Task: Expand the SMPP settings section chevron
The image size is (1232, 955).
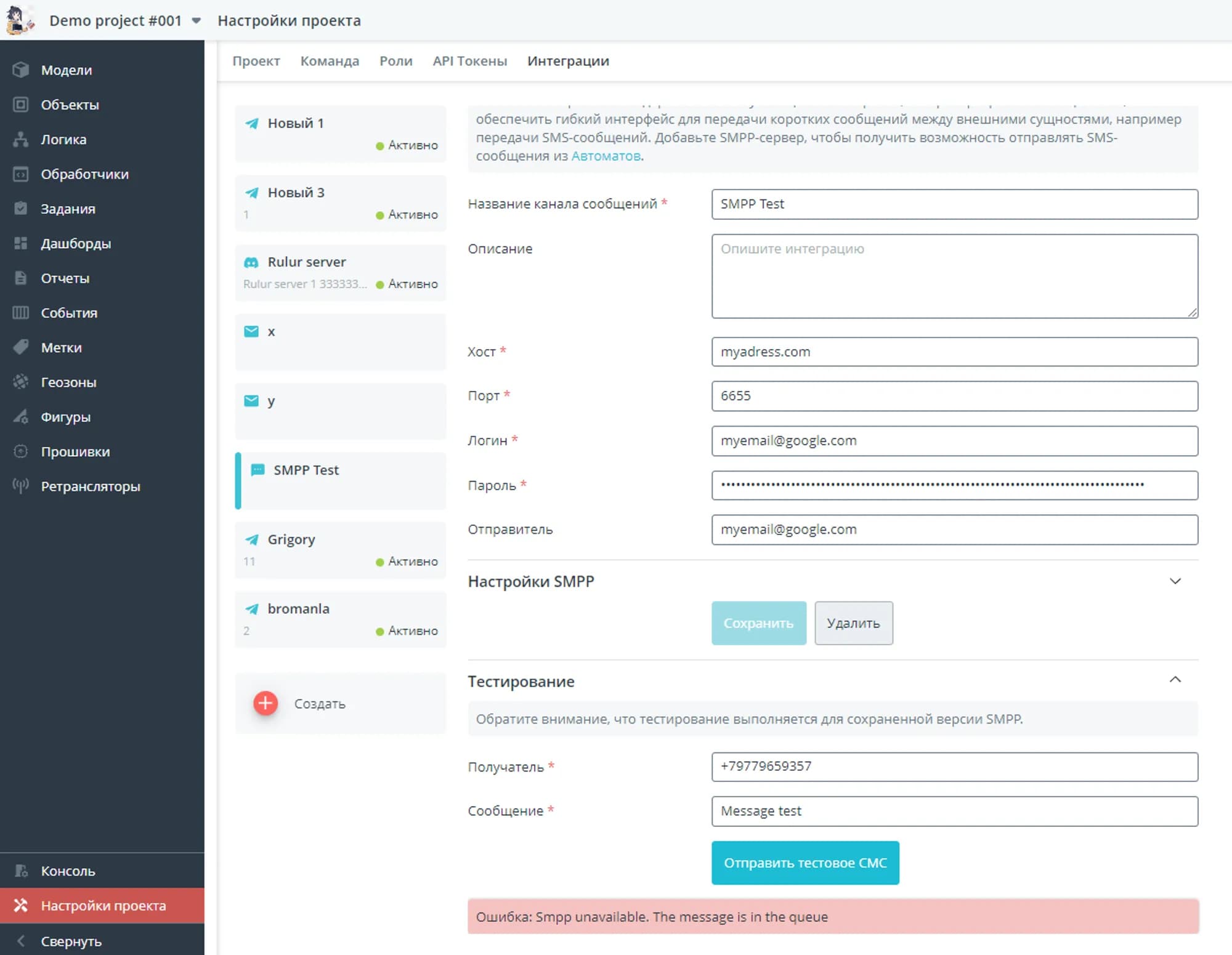Action: pyautogui.click(x=1175, y=581)
